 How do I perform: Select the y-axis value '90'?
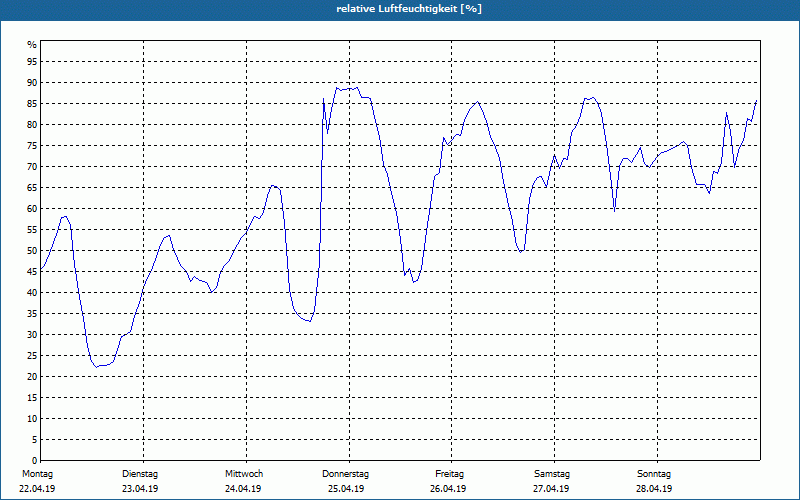32,83
